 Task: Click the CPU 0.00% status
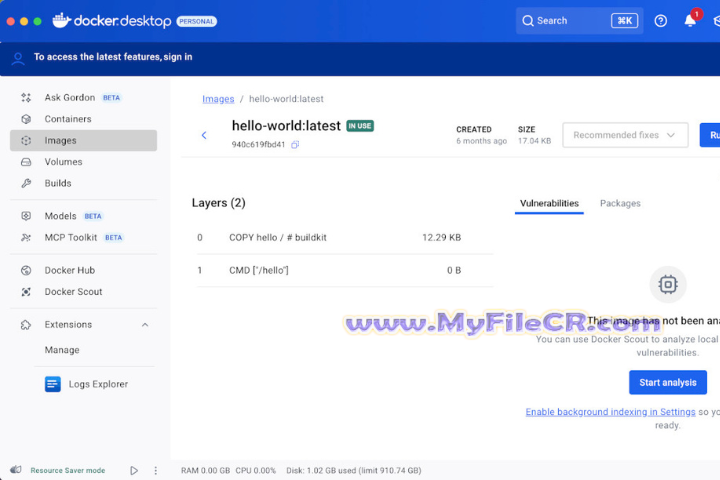pos(256,470)
